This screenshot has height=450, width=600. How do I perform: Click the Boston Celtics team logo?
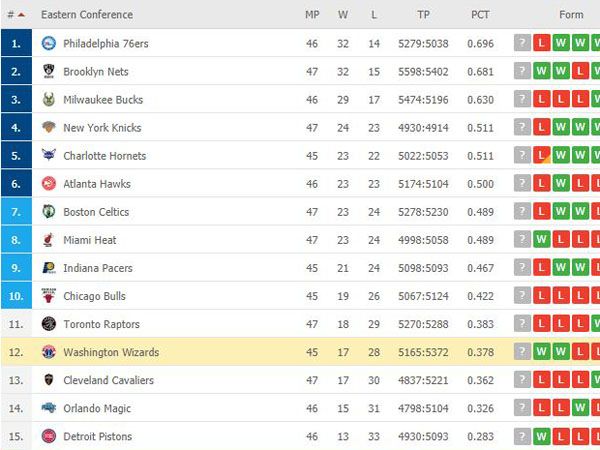49,212
